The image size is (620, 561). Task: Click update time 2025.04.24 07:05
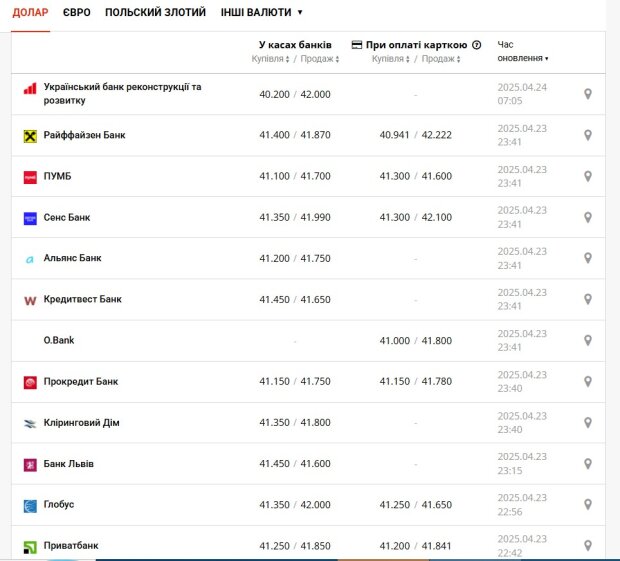pyautogui.click(x=522, y=94)
